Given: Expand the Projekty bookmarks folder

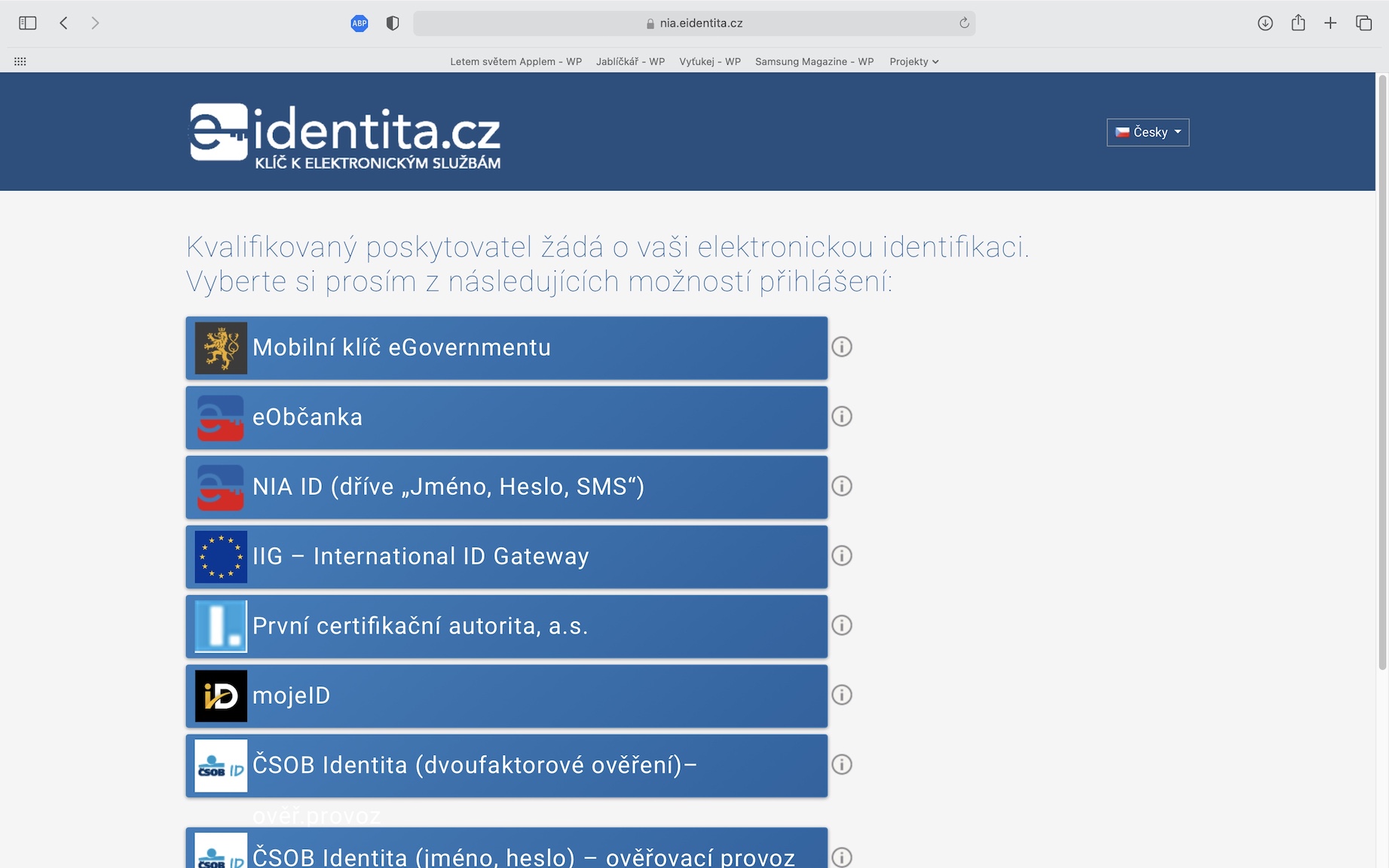Looking at the screenshot, I should (x=914, y=62).
